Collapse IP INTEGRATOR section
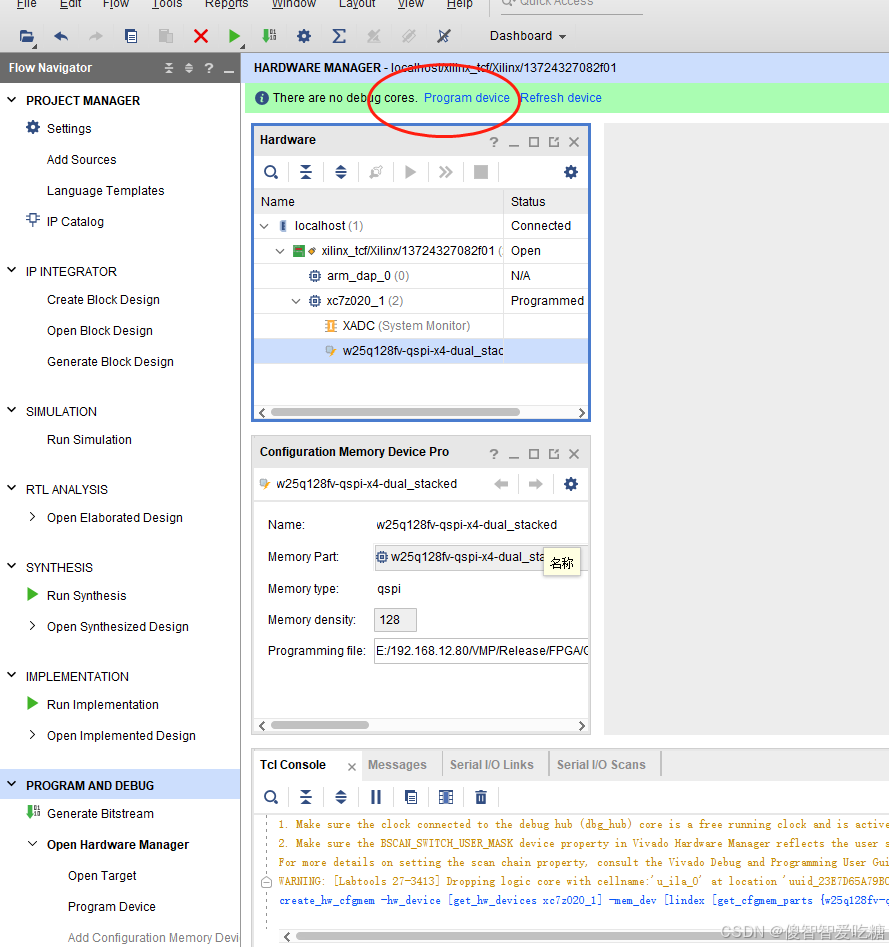 [11, 271]
